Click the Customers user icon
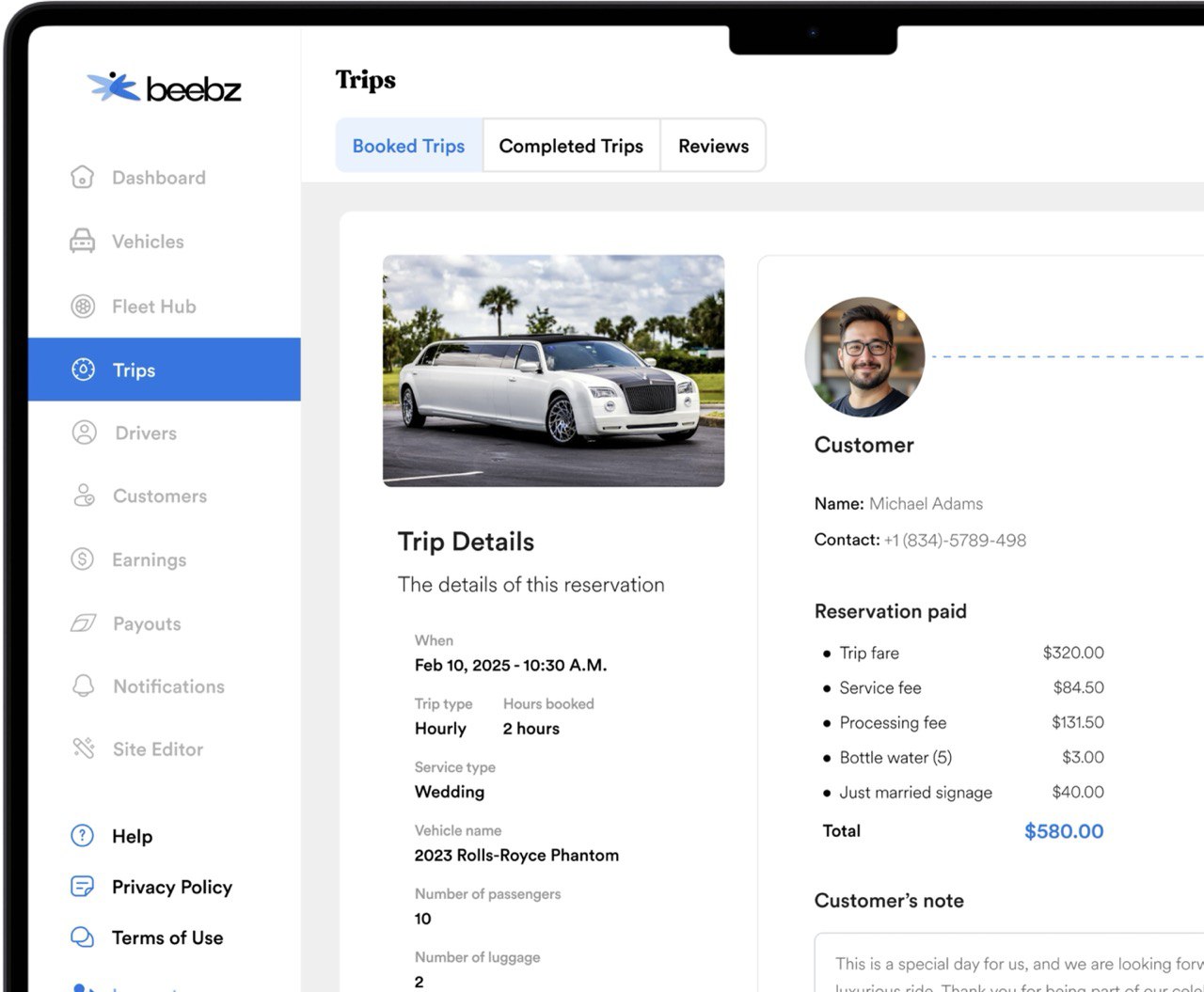This screenshot has height=992, width=1204. click(84, 496)
